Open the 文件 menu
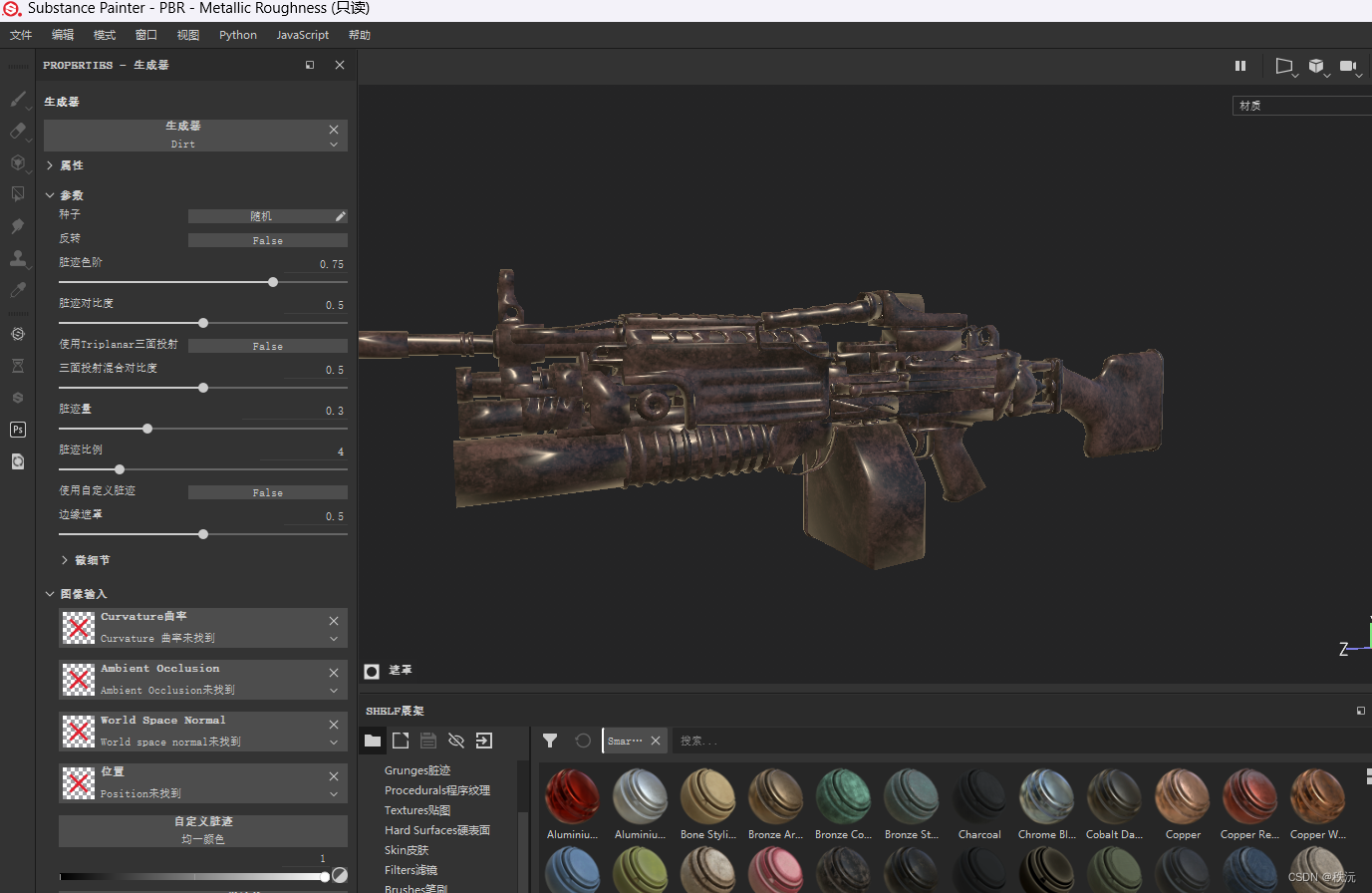Viewport: 1372px width, 893px height. pyautogui.click(x=21, y=35)
